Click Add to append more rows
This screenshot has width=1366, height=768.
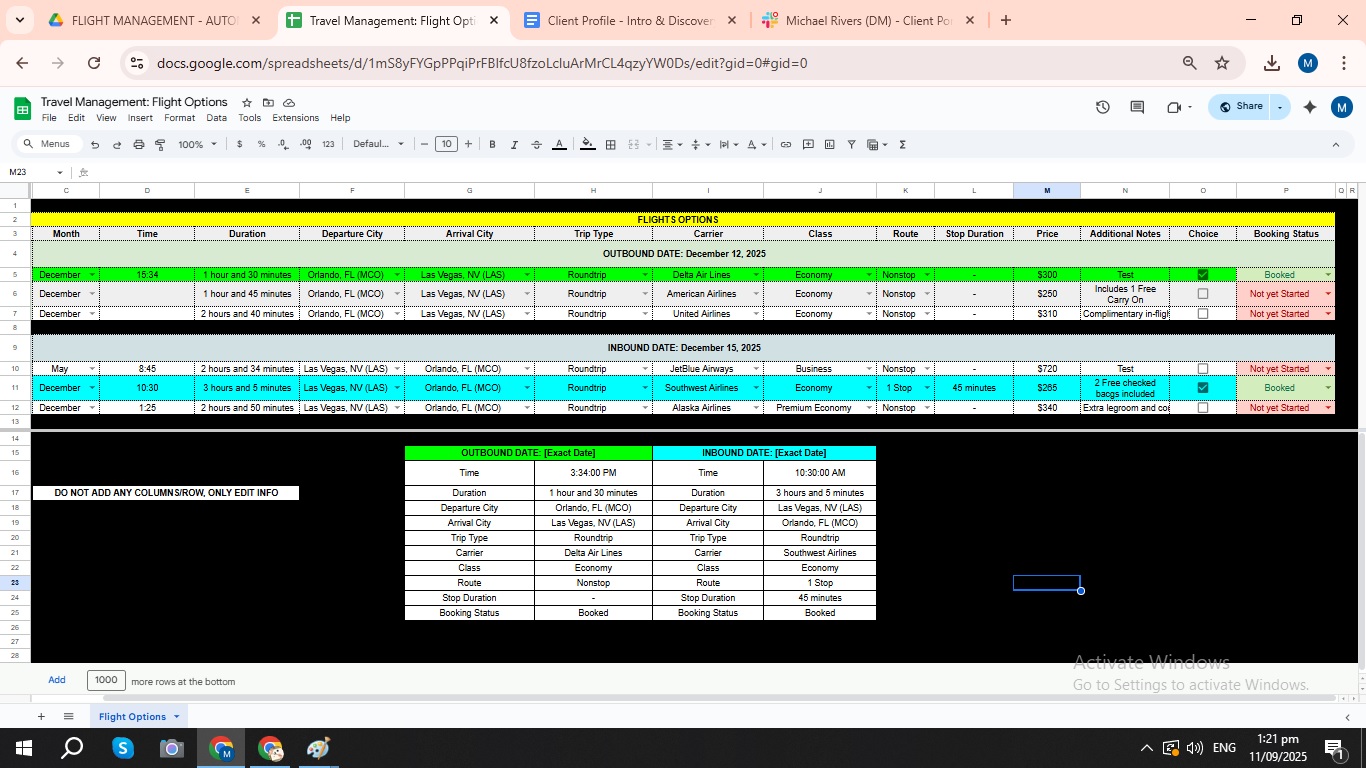click(x=57, y=680)
